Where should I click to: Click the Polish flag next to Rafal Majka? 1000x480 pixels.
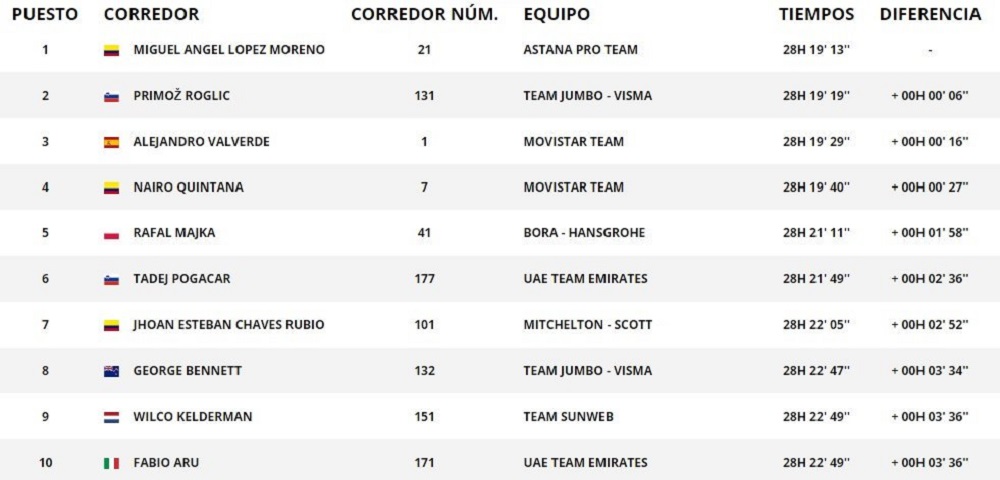111,234
